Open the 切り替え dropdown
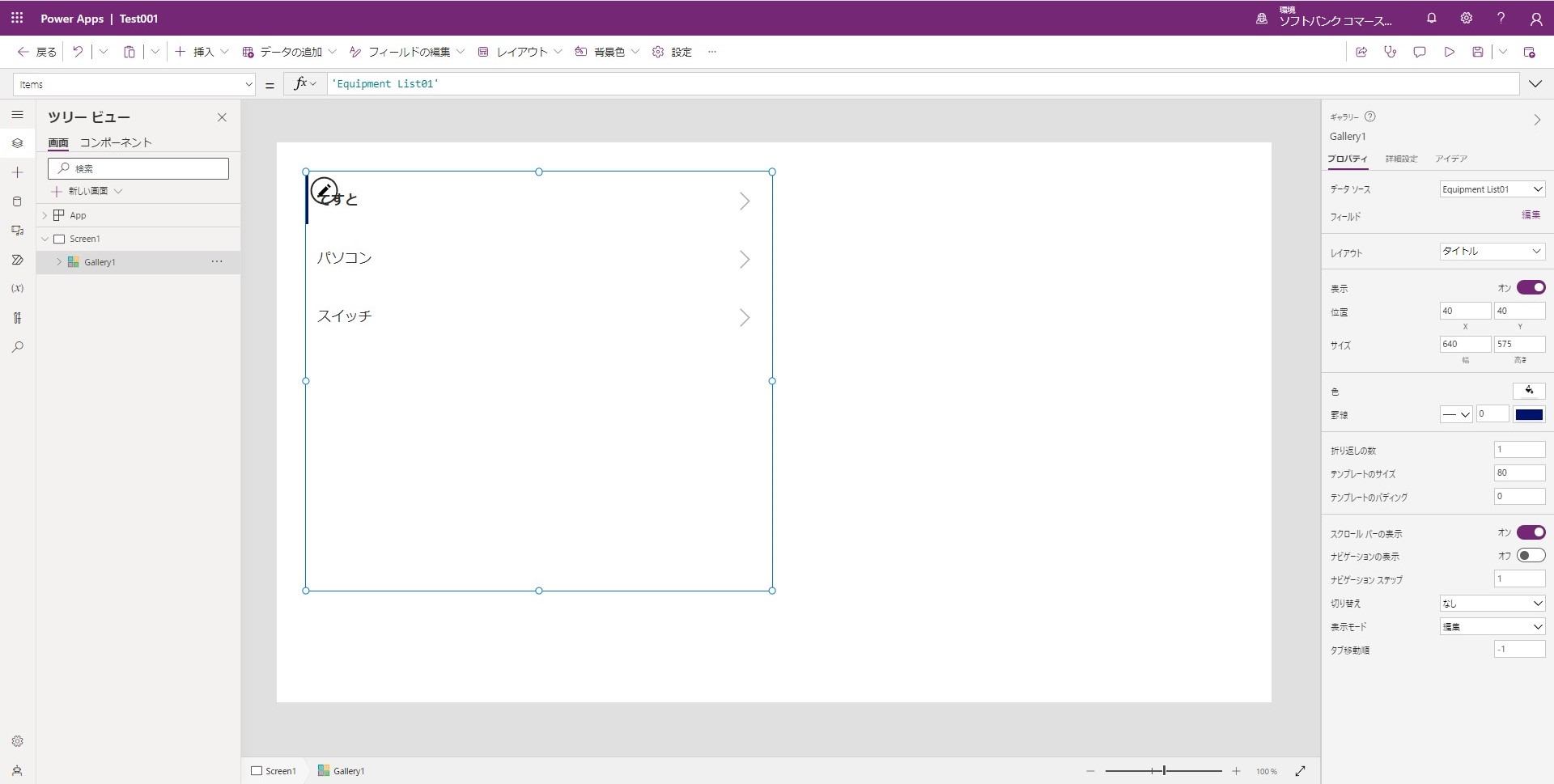1554x784 pixels. click(1492, 604)
